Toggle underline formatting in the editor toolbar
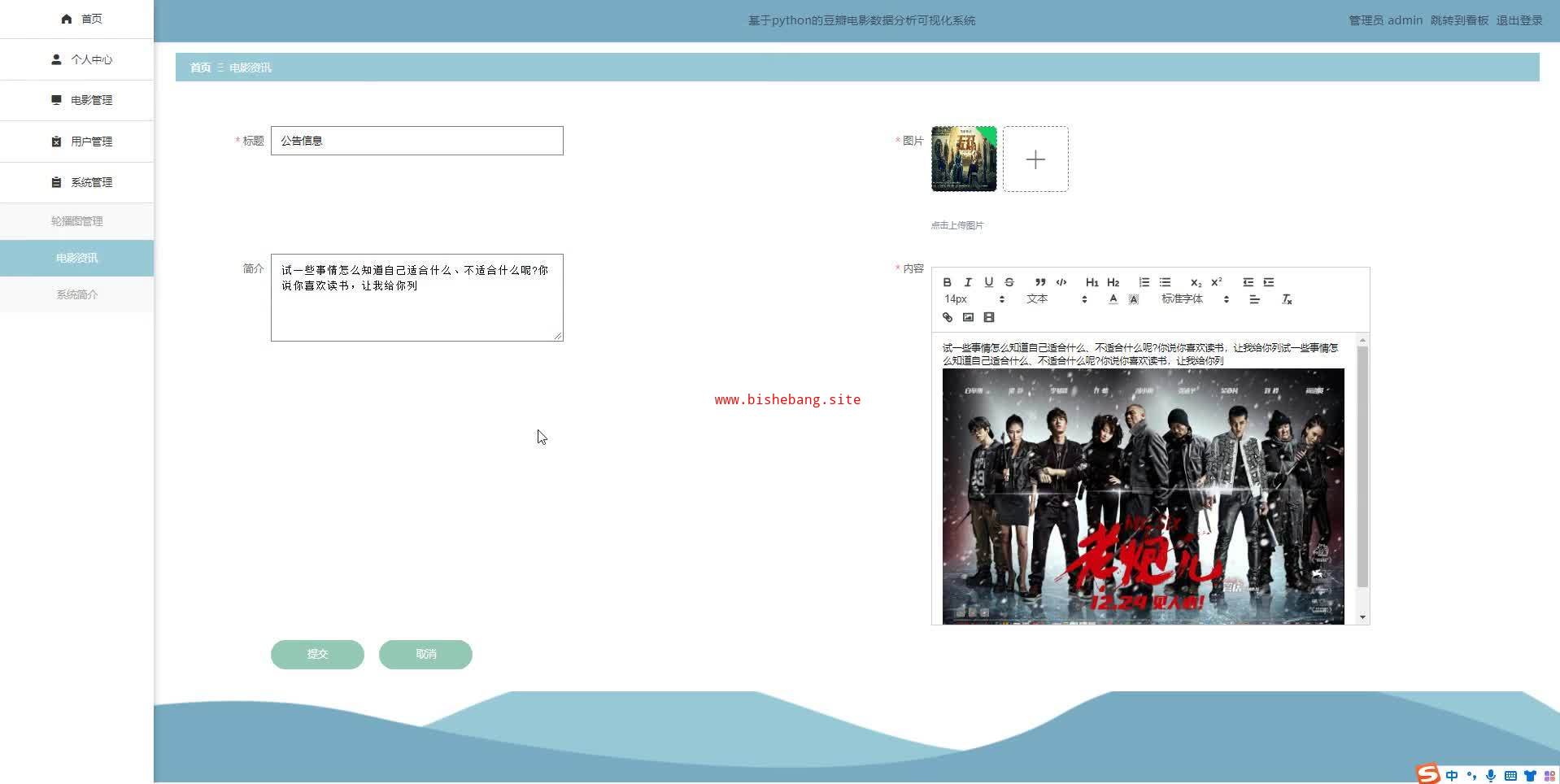 [988, 282]
